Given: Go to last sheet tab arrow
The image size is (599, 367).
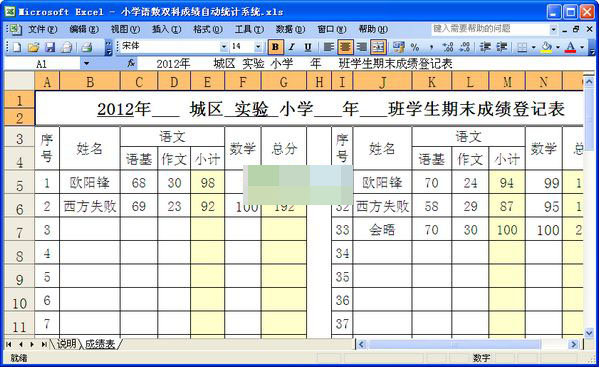Looking at the screenshot, I should (x=44, y=344).
